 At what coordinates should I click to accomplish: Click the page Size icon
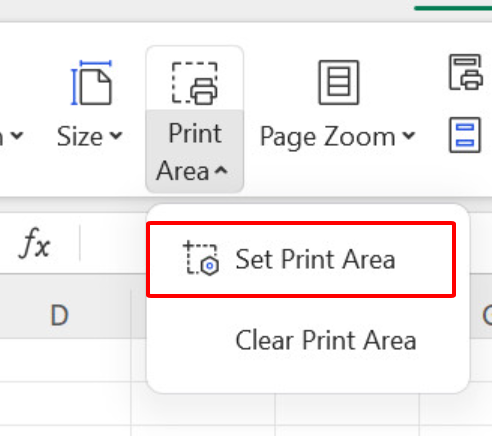coord(91,83)
